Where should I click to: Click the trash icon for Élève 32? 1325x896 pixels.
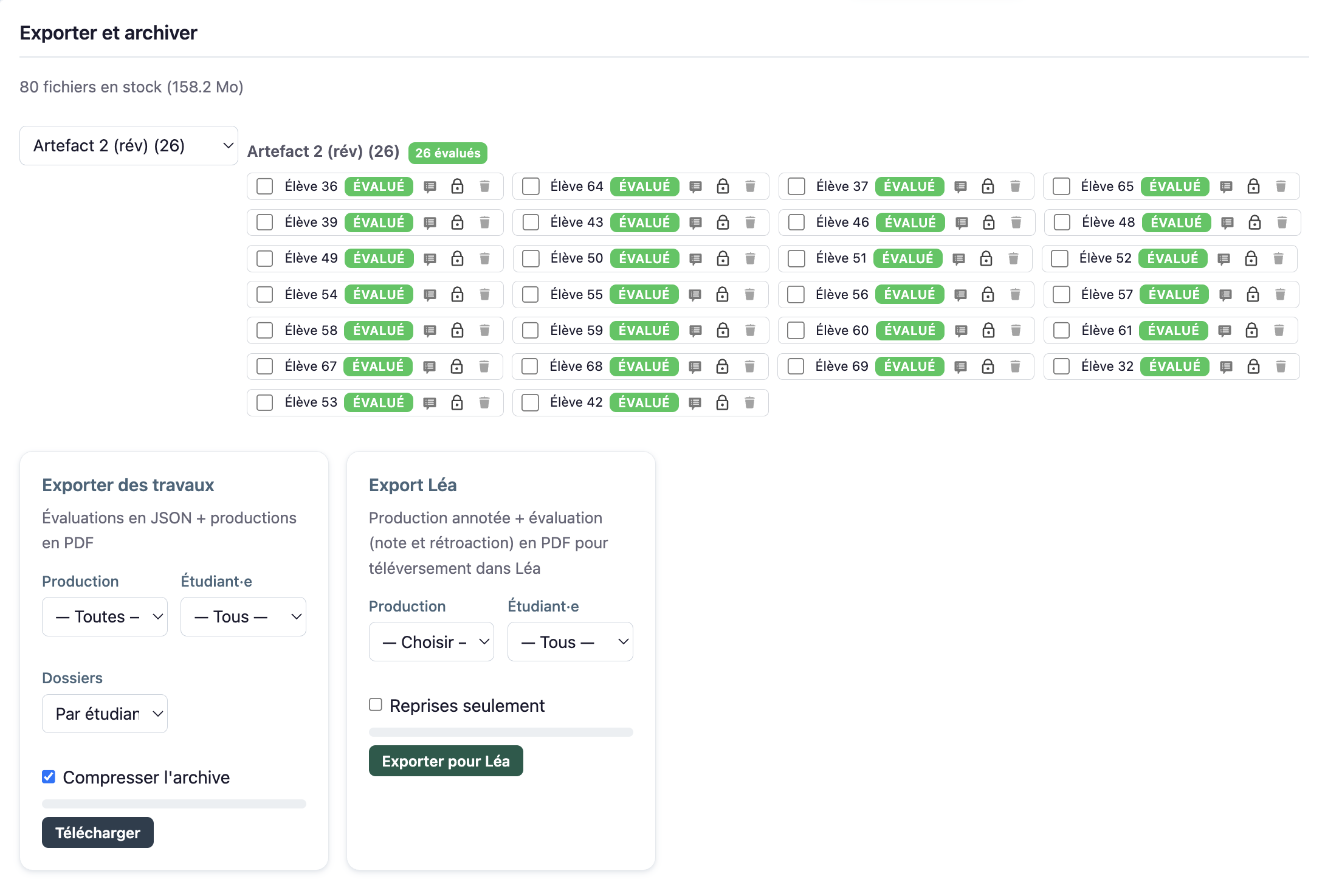[1281, 366]
